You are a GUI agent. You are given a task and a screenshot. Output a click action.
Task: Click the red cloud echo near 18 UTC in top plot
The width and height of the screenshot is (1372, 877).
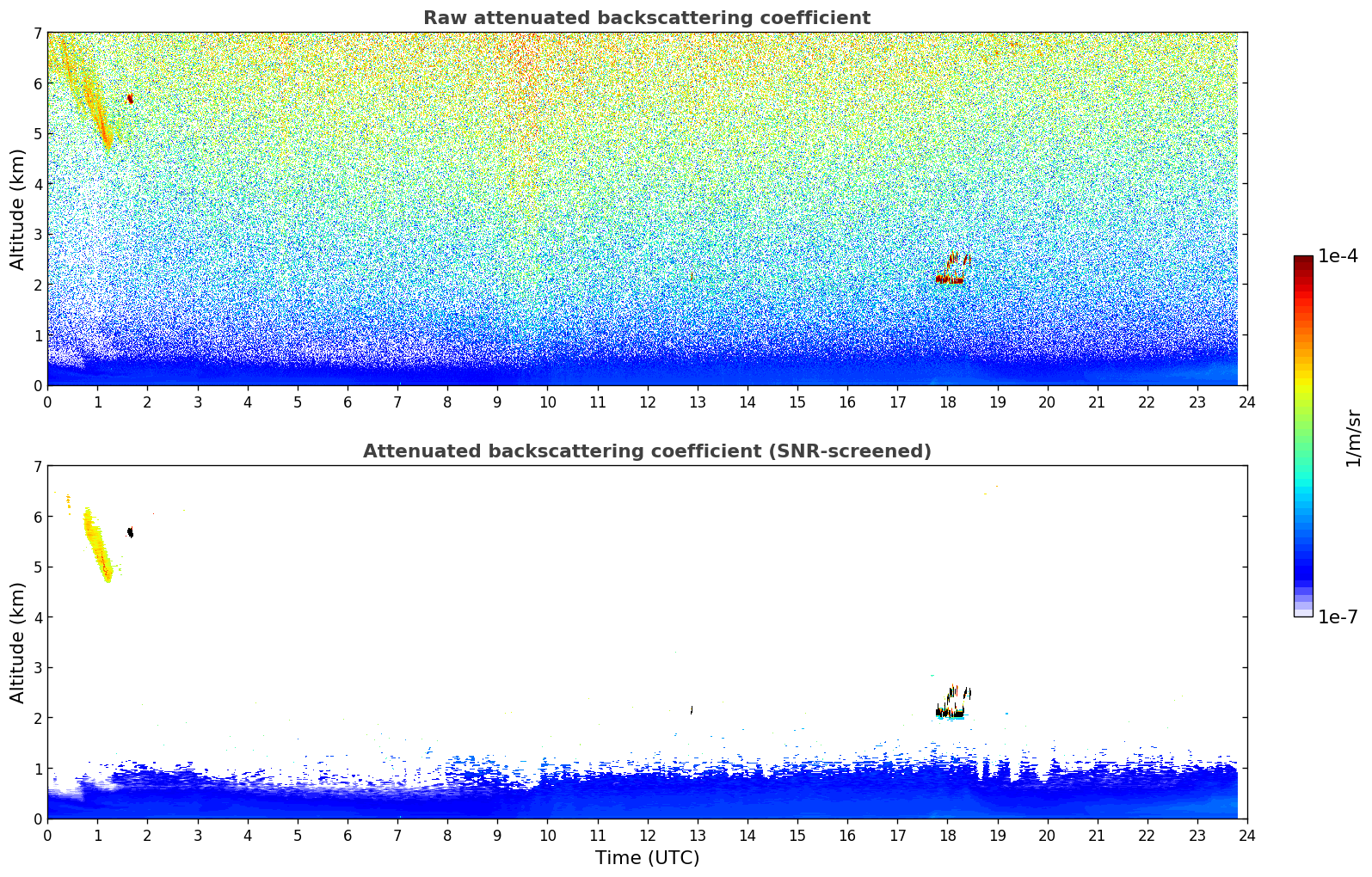(x=951, y=270)
